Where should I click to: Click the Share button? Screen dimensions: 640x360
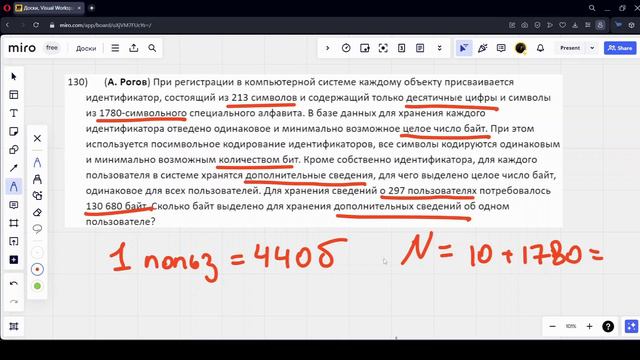[x=620, y=48]
